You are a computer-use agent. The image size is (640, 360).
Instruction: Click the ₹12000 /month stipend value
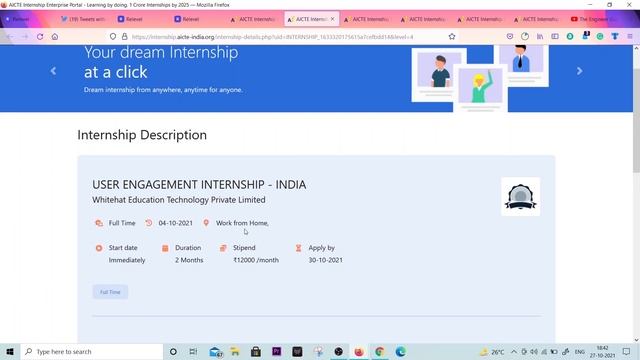point(256,260)
